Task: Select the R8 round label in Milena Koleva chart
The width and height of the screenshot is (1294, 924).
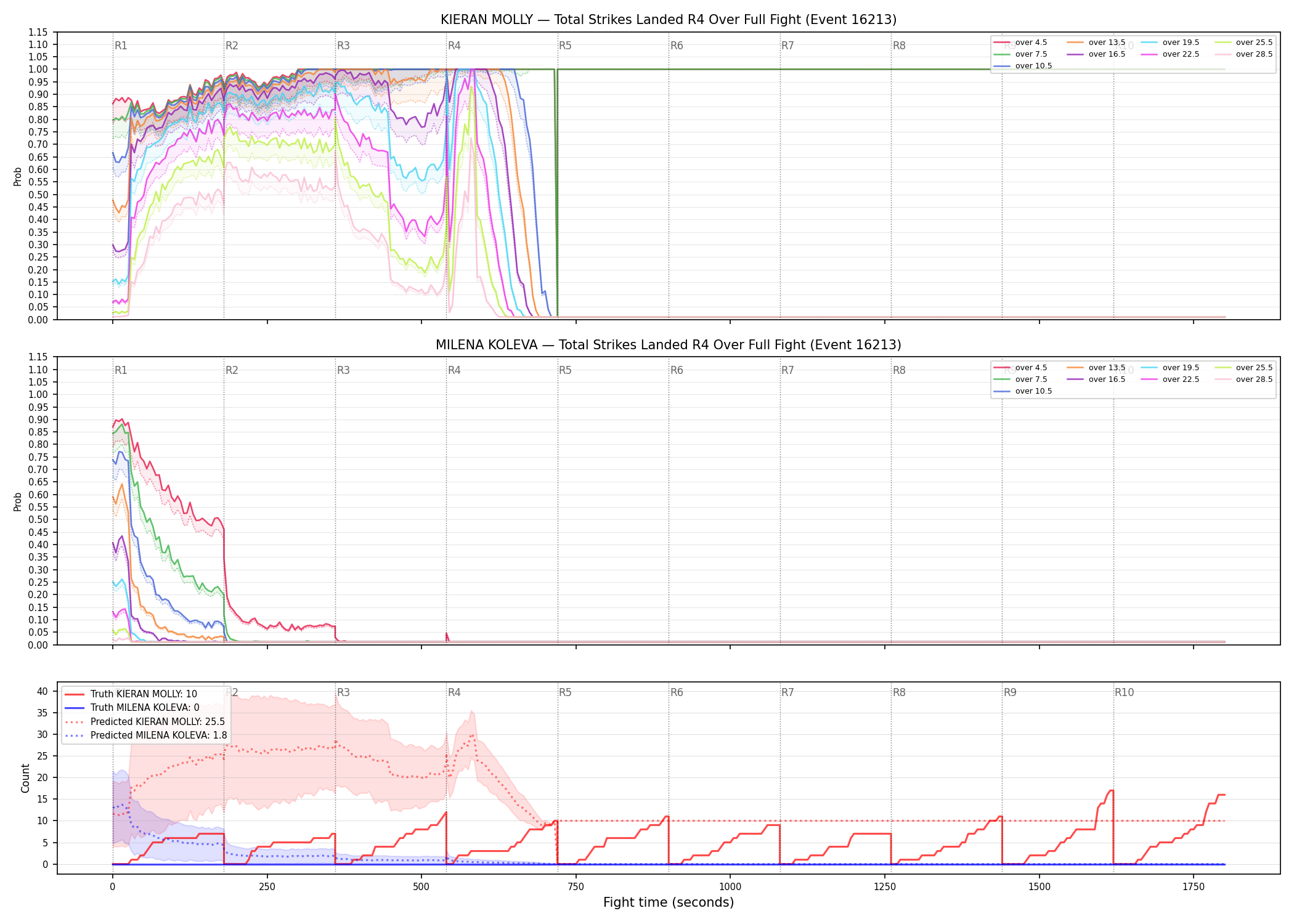Action: (x=899, y=370)
